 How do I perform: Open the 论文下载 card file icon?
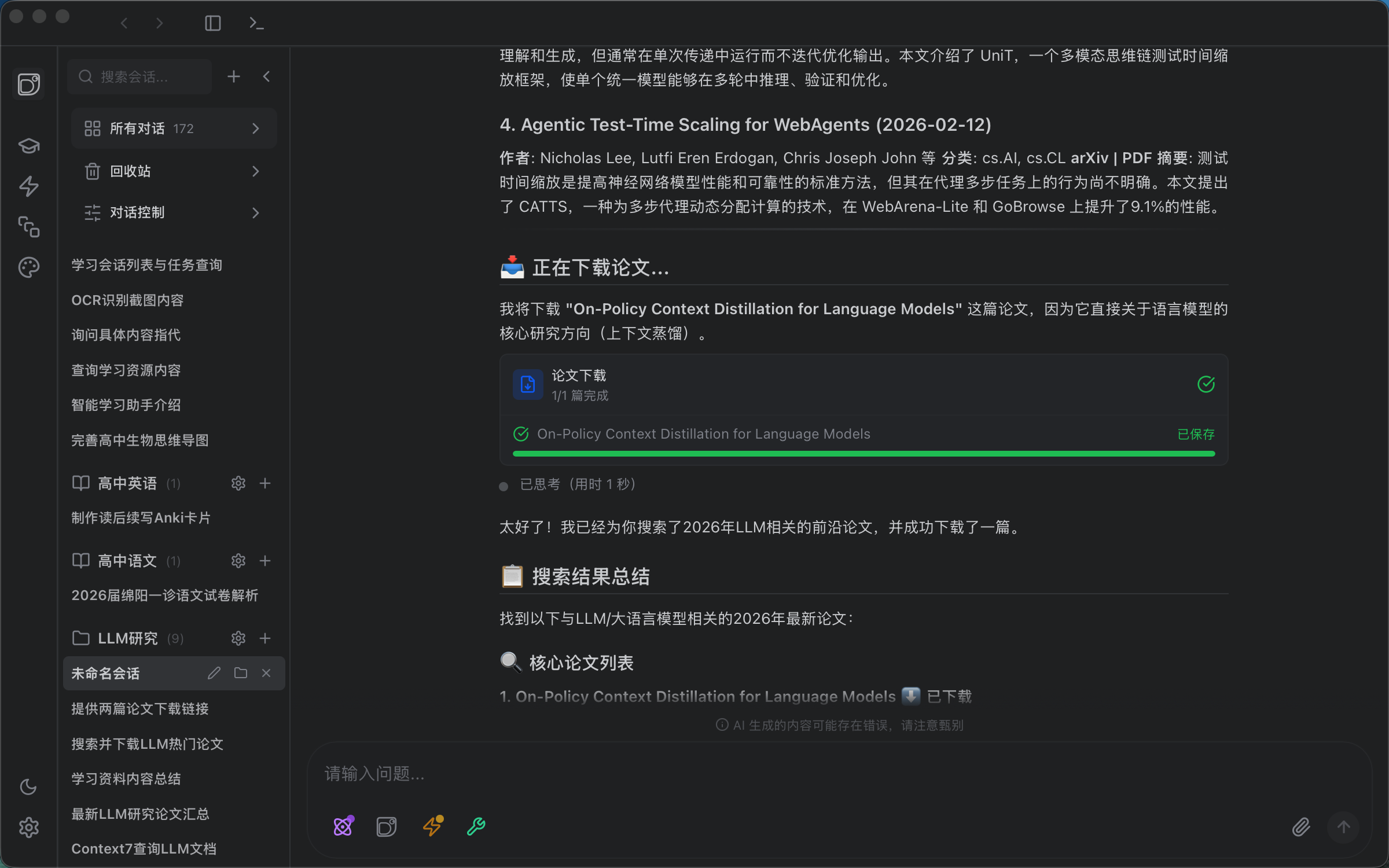click(528, 384)
